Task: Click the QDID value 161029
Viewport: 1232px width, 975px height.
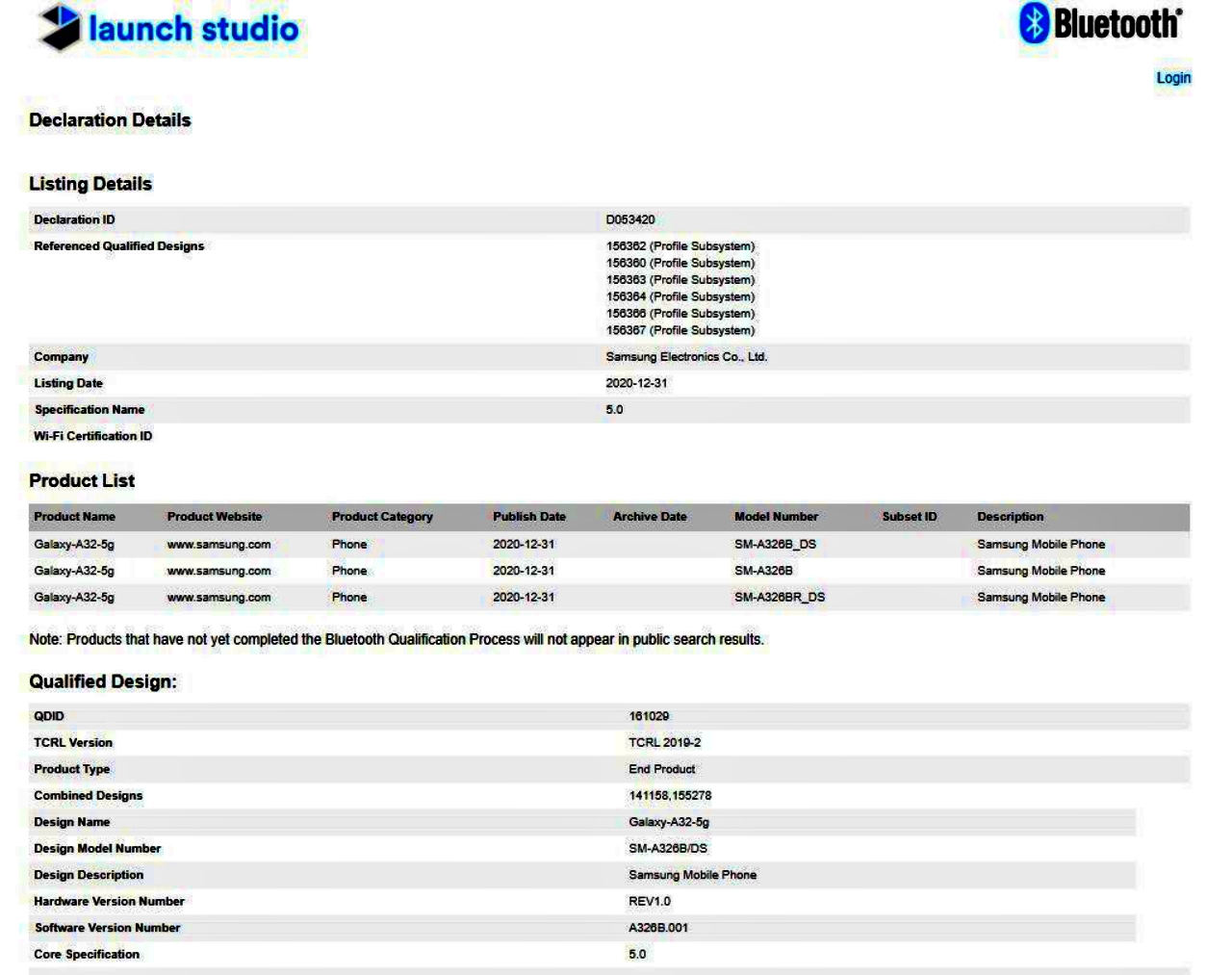Action: (x=649, y=716)
